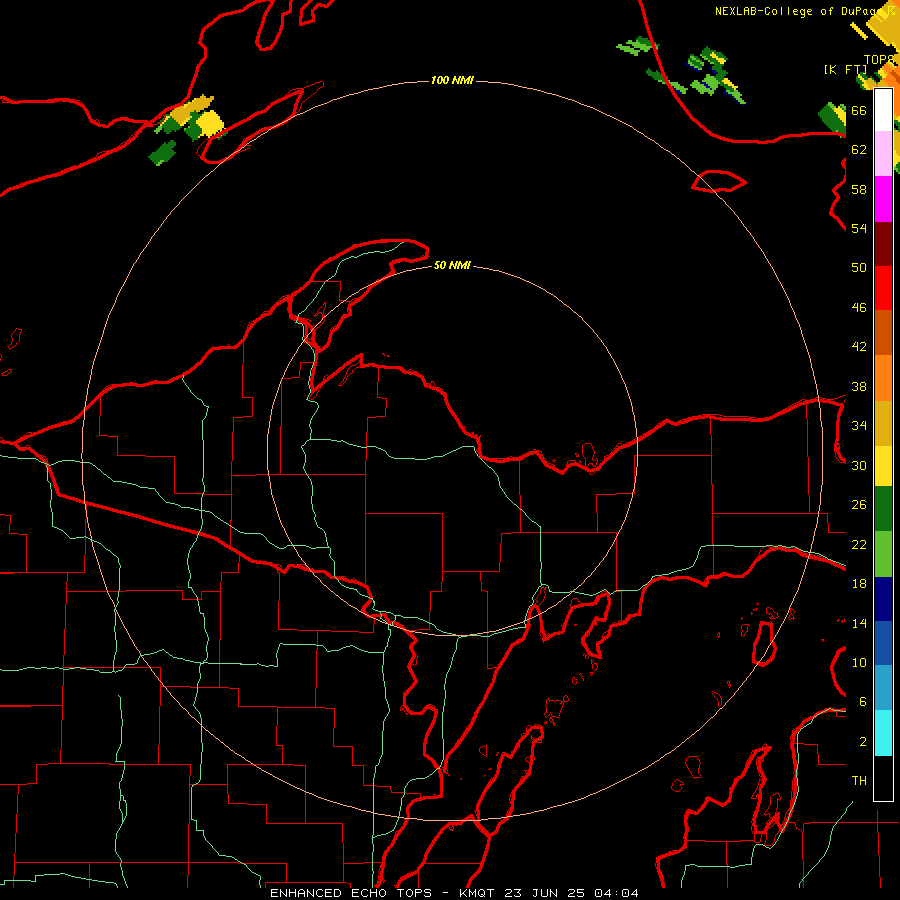Click the "34" scale value
Screen dimensions: 900x900
pos(859,426)
